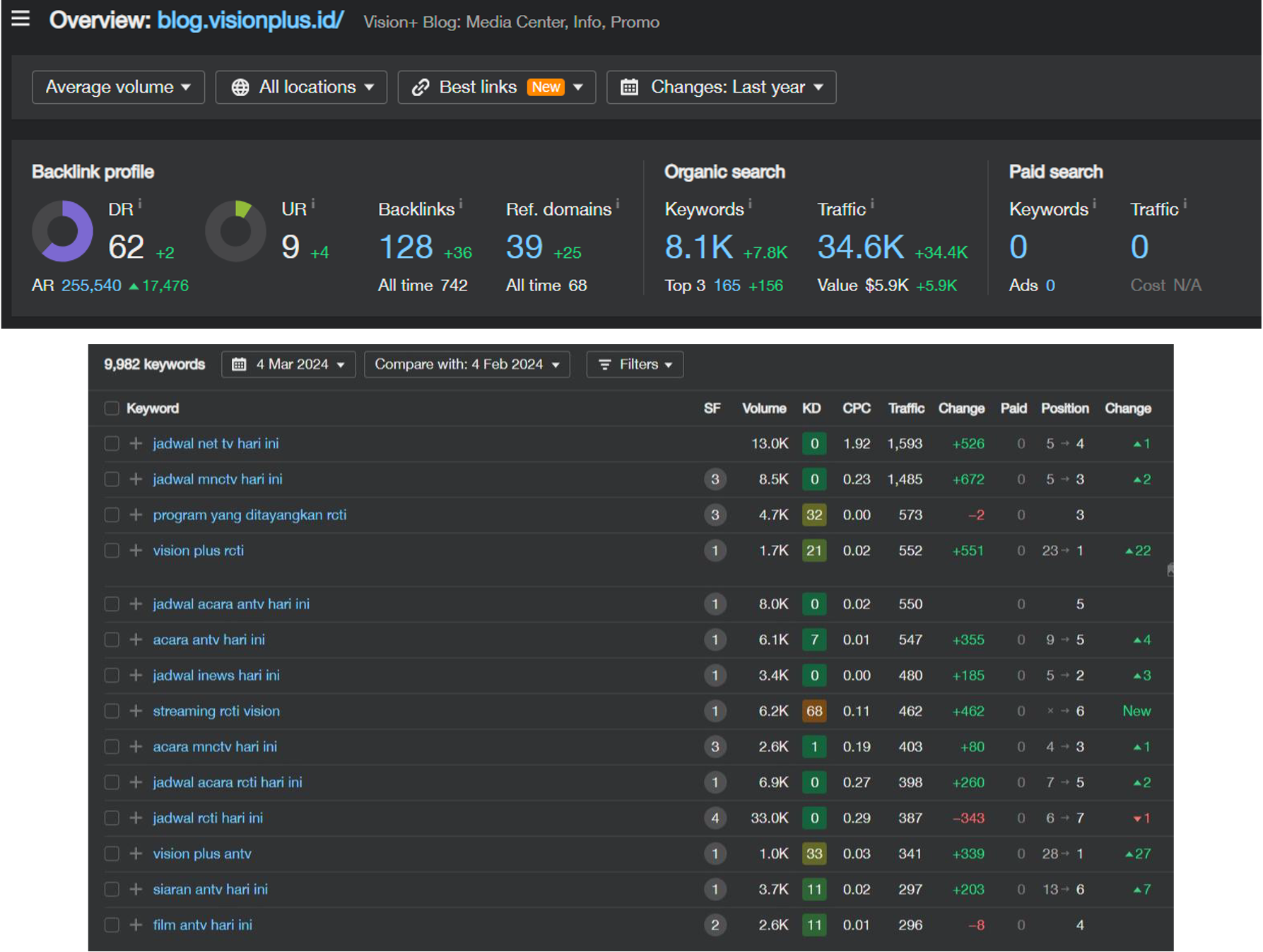The image size is (1263, 952).
Task: Open the Filters button
Action: click(635, 364)
